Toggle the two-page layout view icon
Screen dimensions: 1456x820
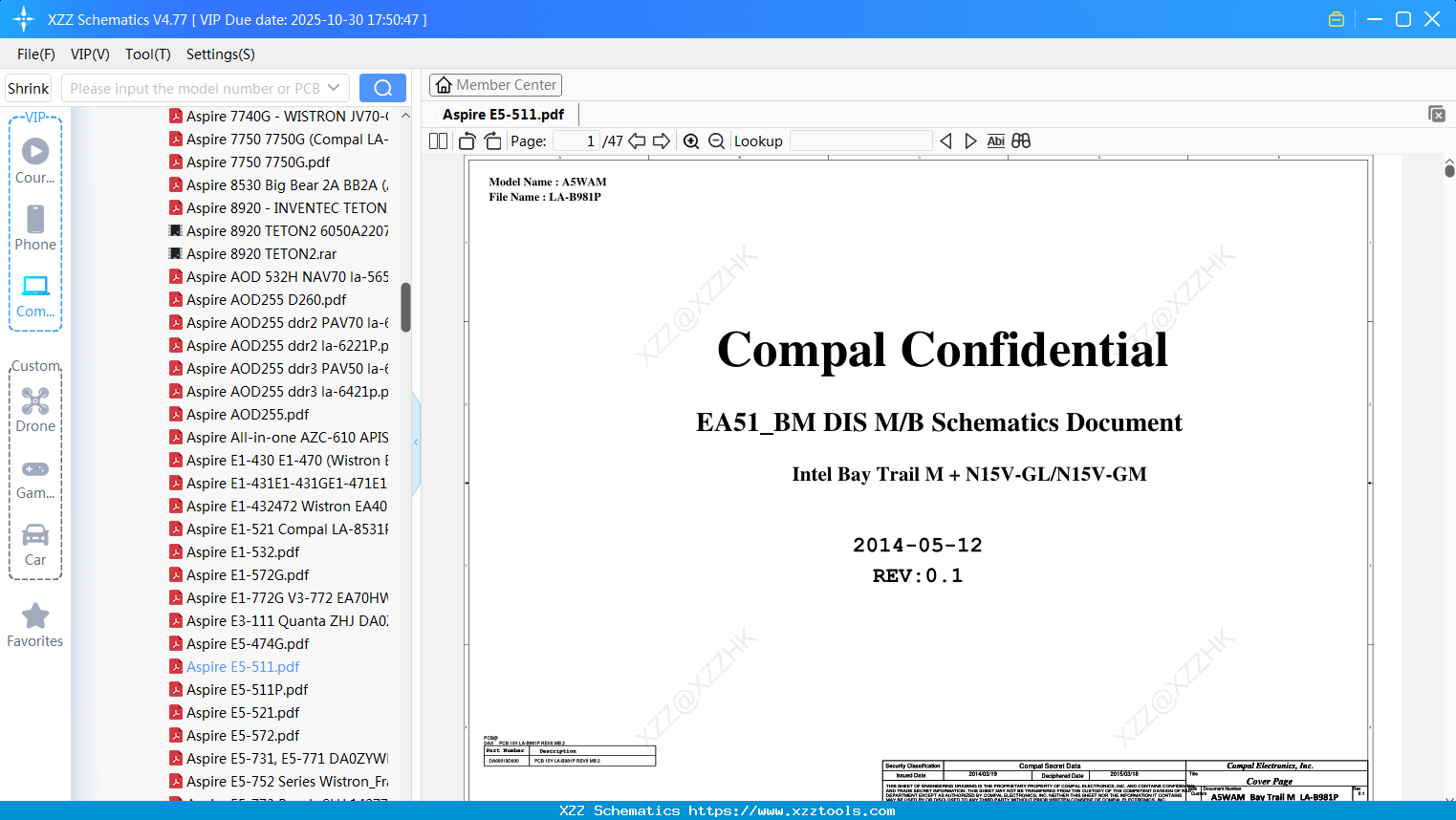point(439,141)
